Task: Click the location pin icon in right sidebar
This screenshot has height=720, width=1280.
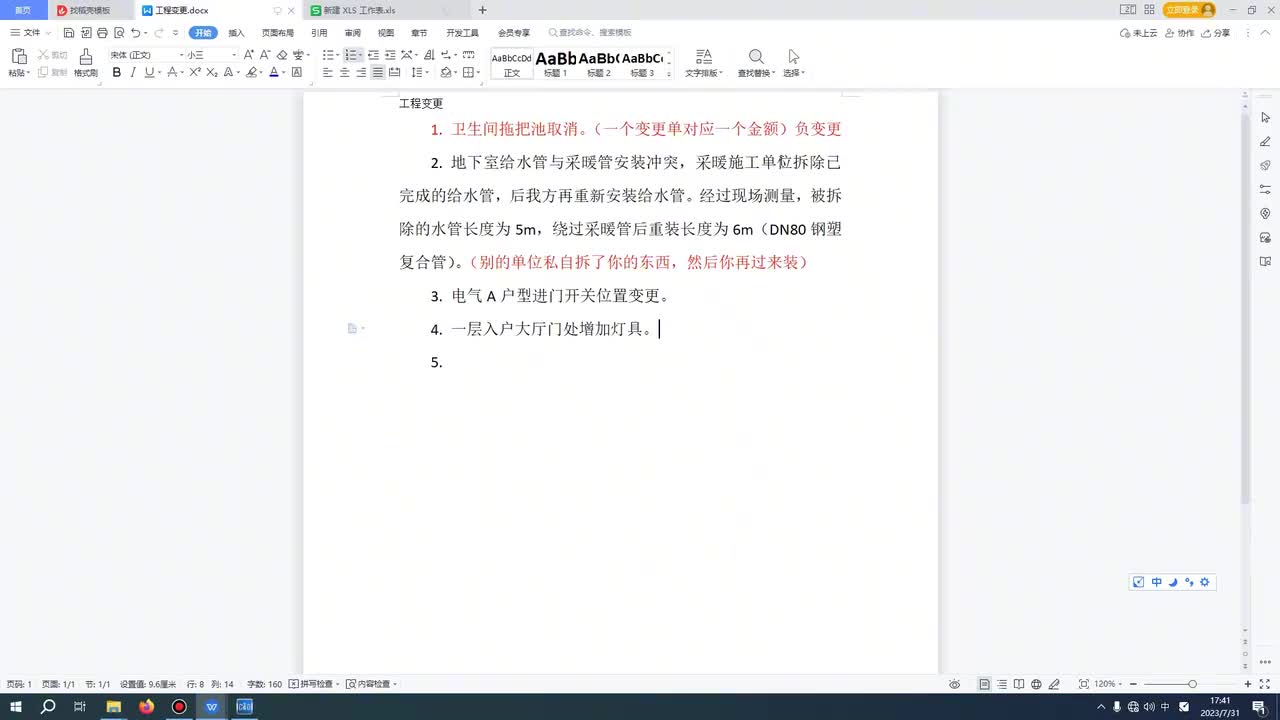Action: 1265,213
